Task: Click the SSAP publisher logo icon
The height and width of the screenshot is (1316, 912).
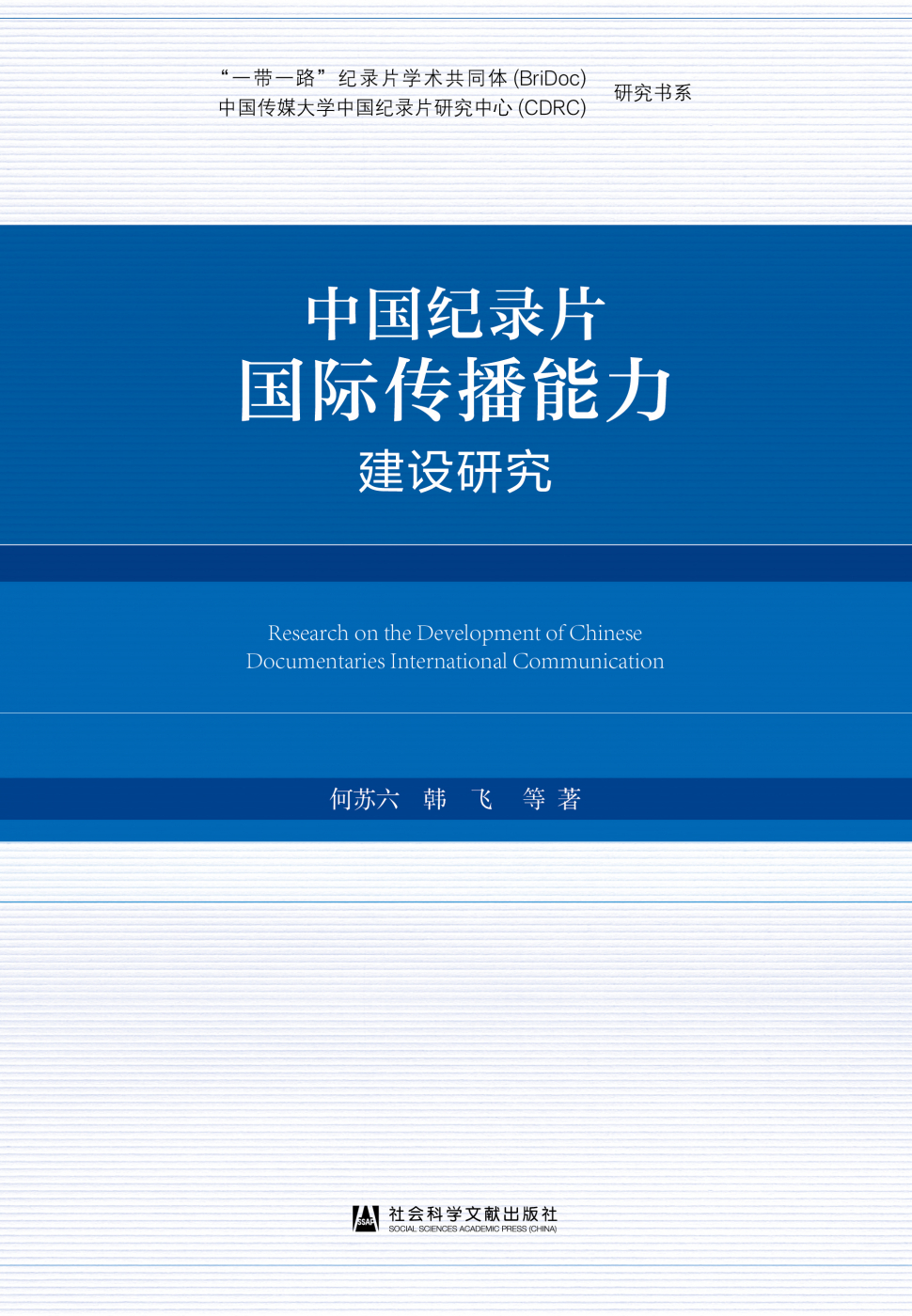Action: [366, 1218]
